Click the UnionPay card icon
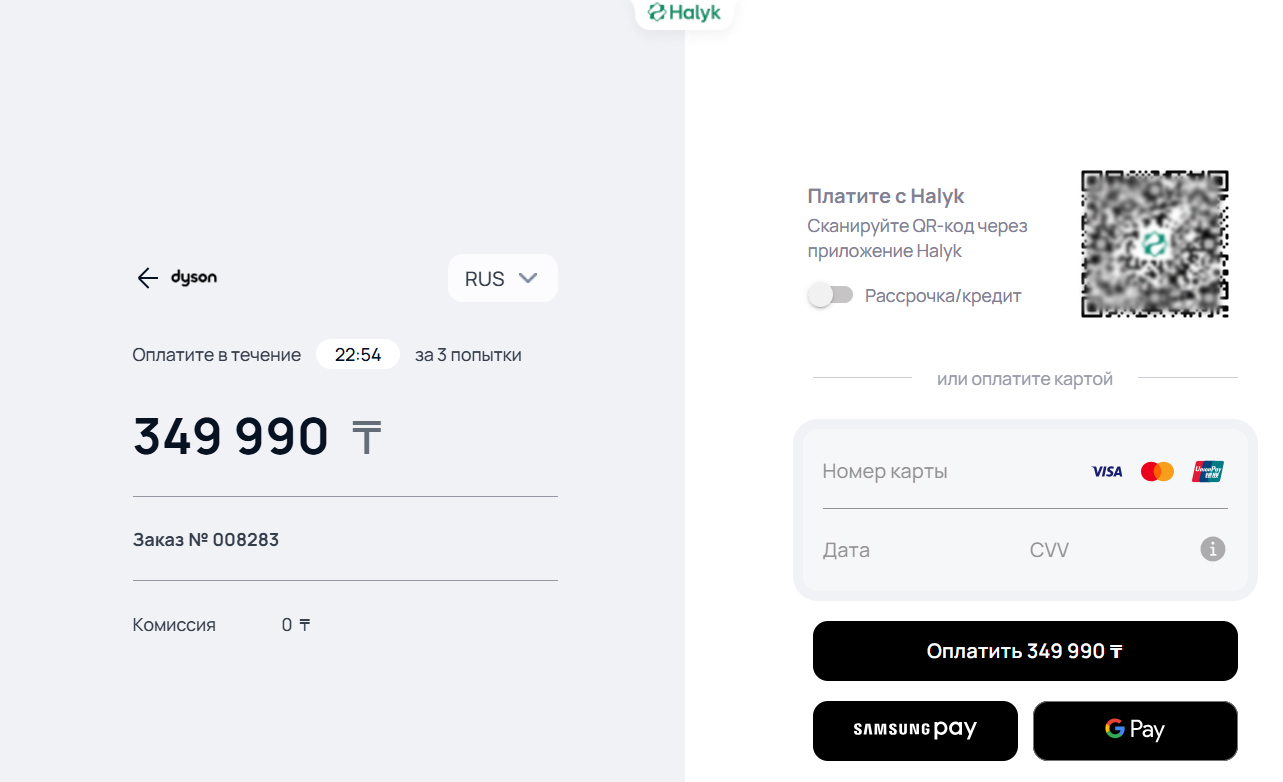Viewport: 1283px width, 782px height. click(1208, 471)
